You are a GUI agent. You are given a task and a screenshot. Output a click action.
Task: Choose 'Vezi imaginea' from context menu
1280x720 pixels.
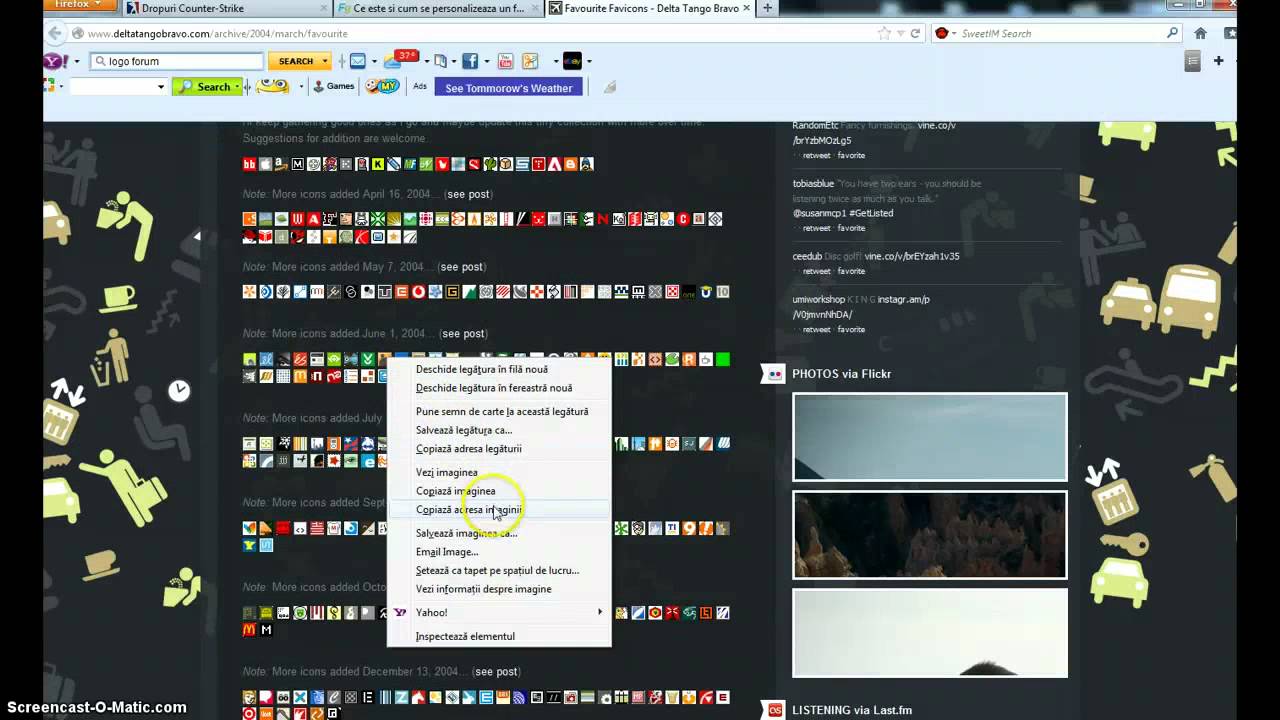point(446,472)
